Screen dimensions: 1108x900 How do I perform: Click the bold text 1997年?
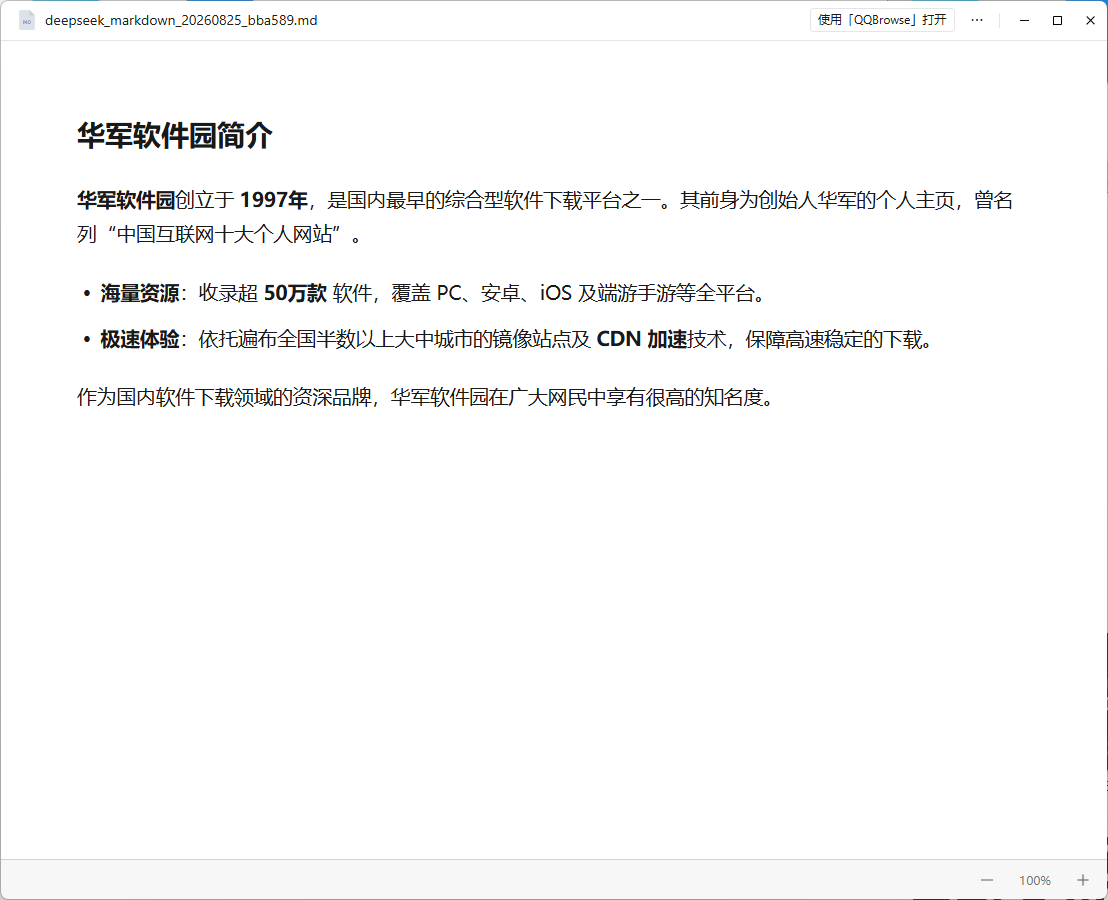coord(273,200)
